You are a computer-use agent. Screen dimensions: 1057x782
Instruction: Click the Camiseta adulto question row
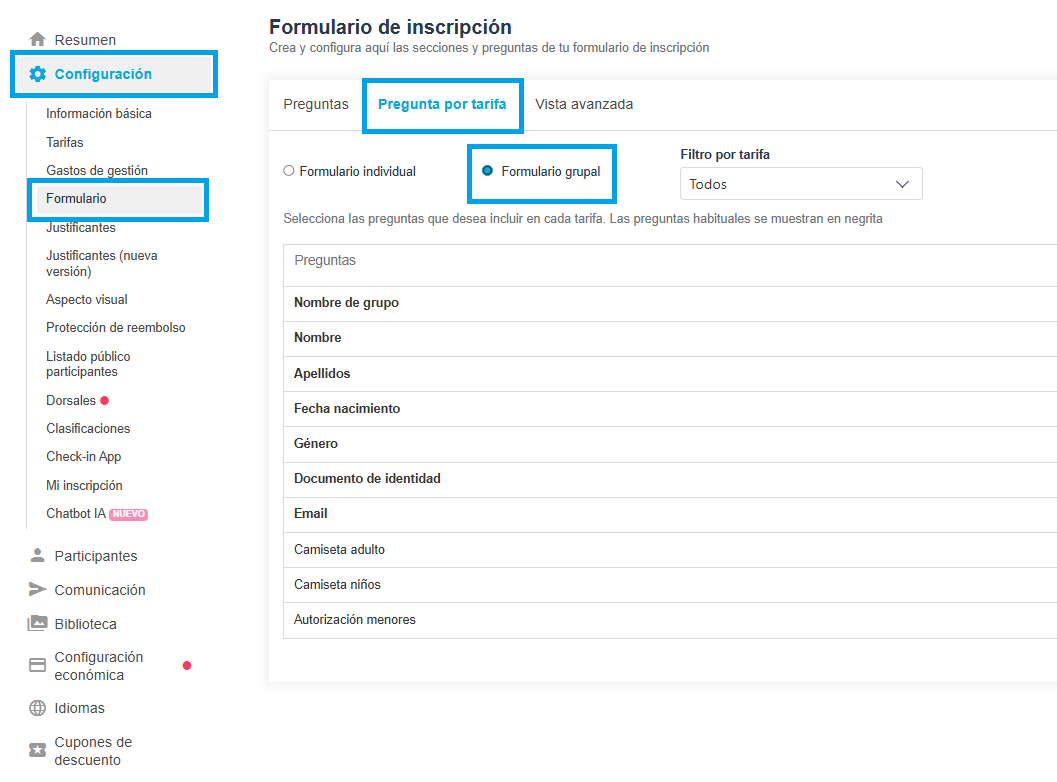coord(339,549)
